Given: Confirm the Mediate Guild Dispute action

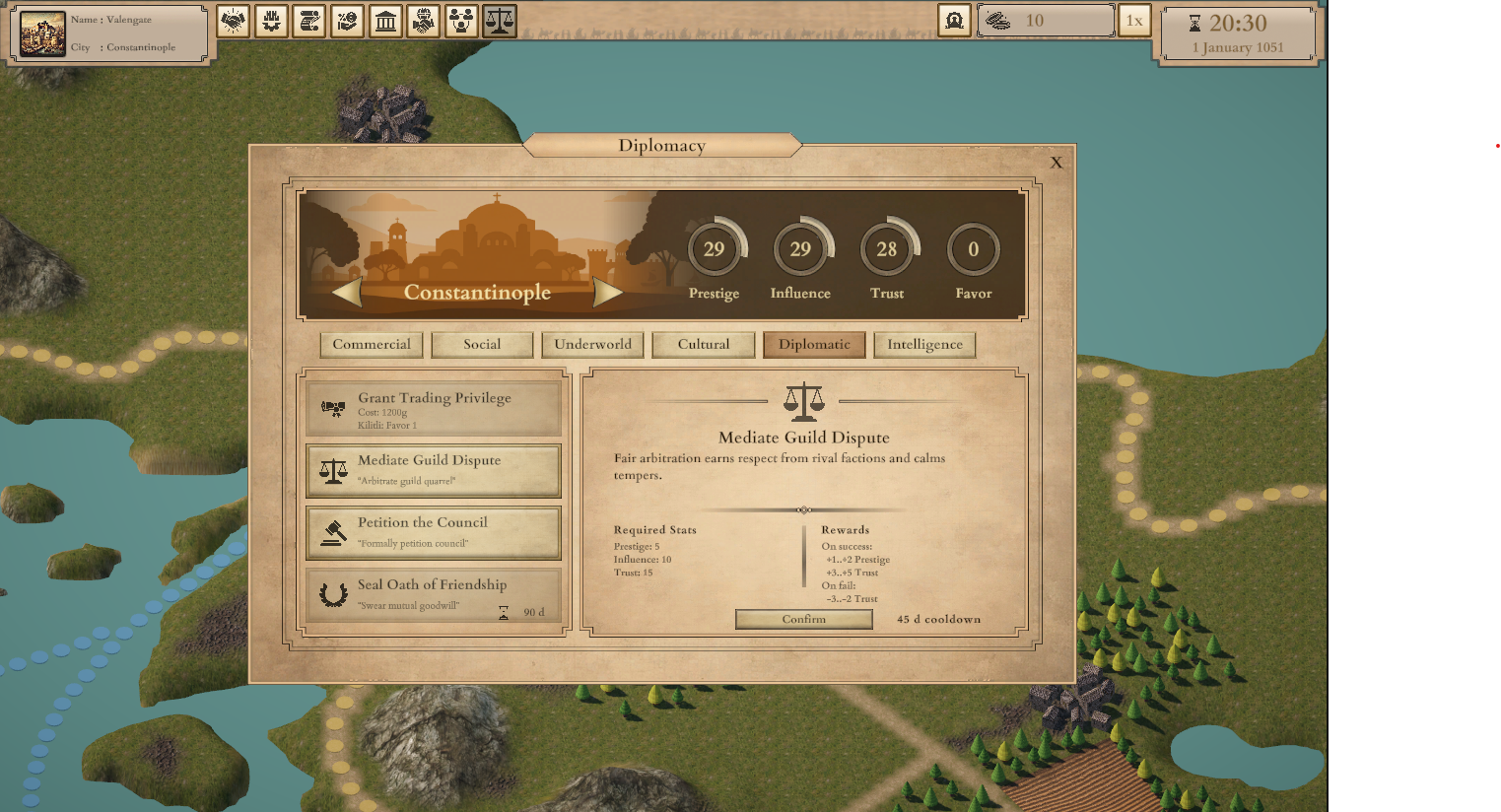Looking at the screenshot, I should click(804, 619).
